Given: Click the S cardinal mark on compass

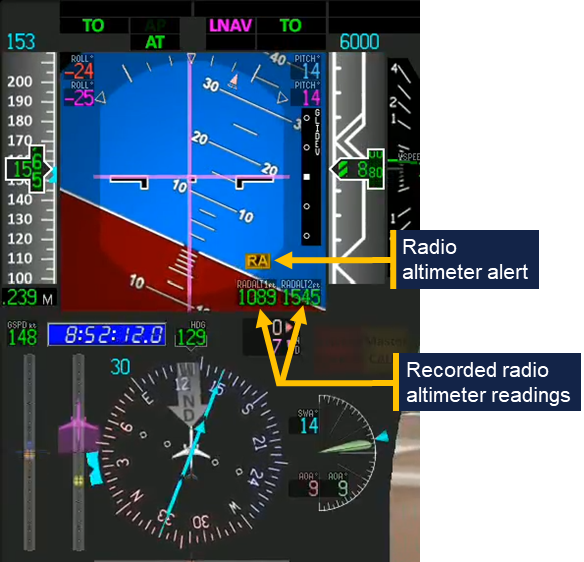Looking at the screenshot, I should 247,409.
